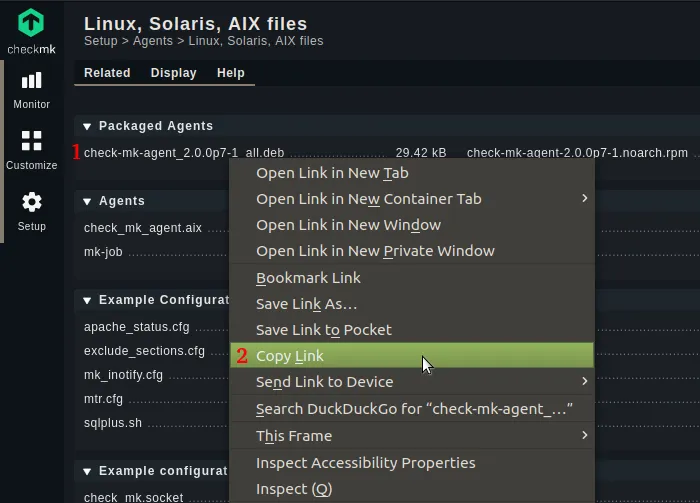Screen dimensions: 700x503
Task: Open exclude_sections.cfg file link
Action: tap(144, 351)
